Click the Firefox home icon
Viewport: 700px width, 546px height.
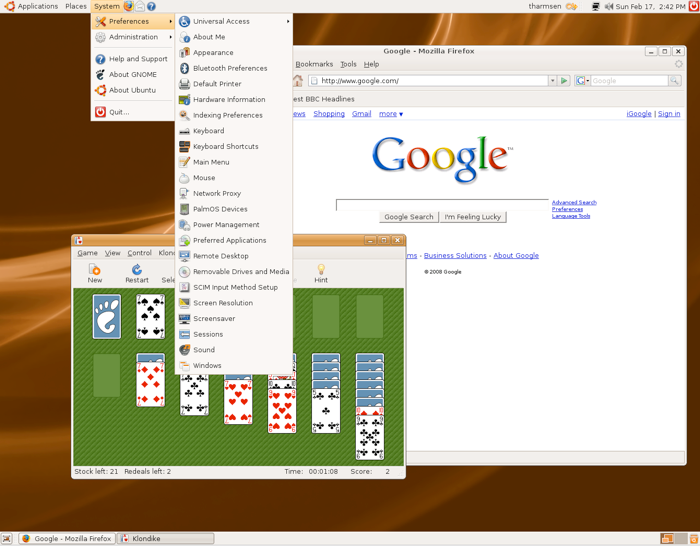[298, 81]
